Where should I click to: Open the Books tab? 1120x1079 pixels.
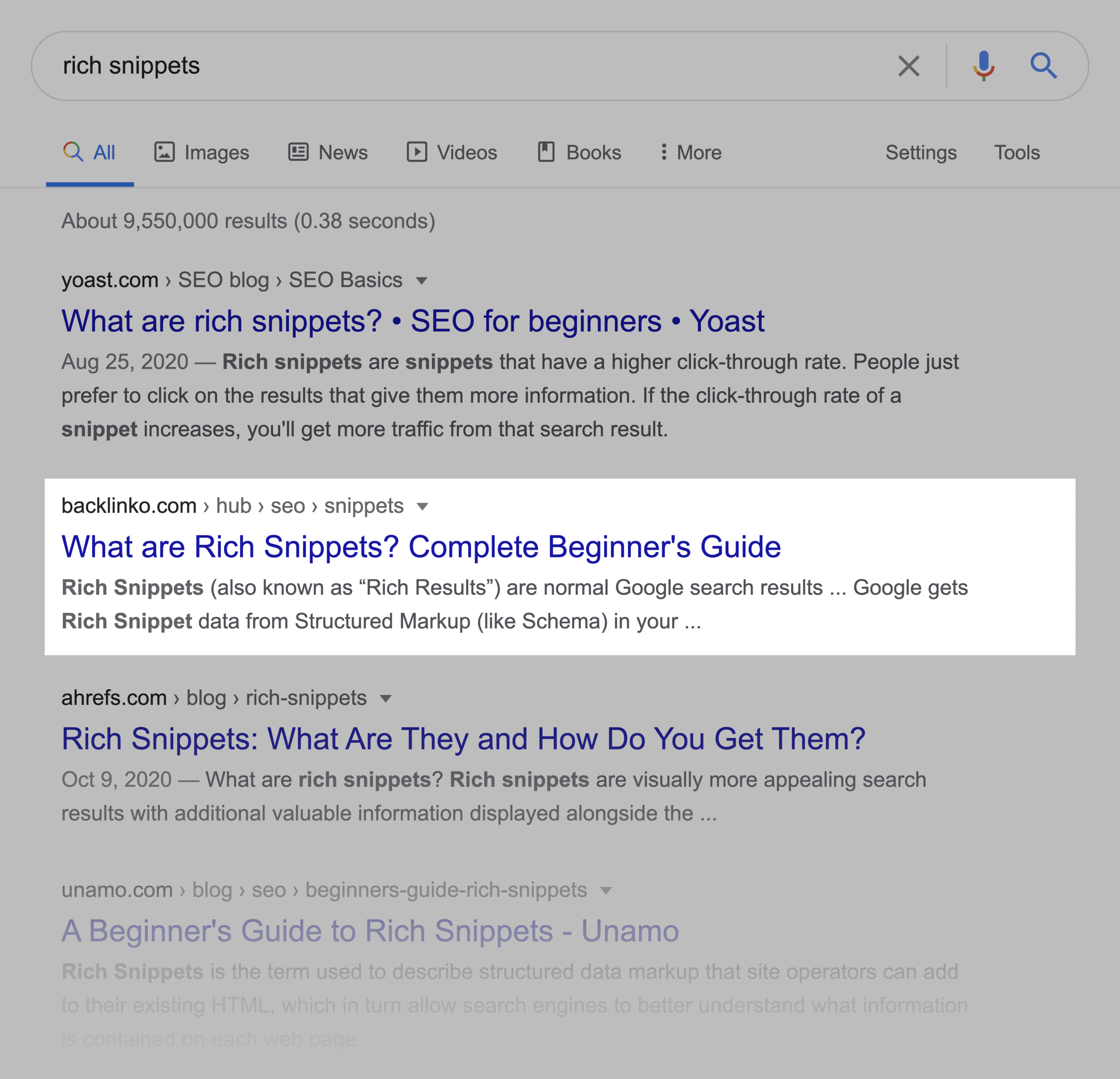point(579,153)
